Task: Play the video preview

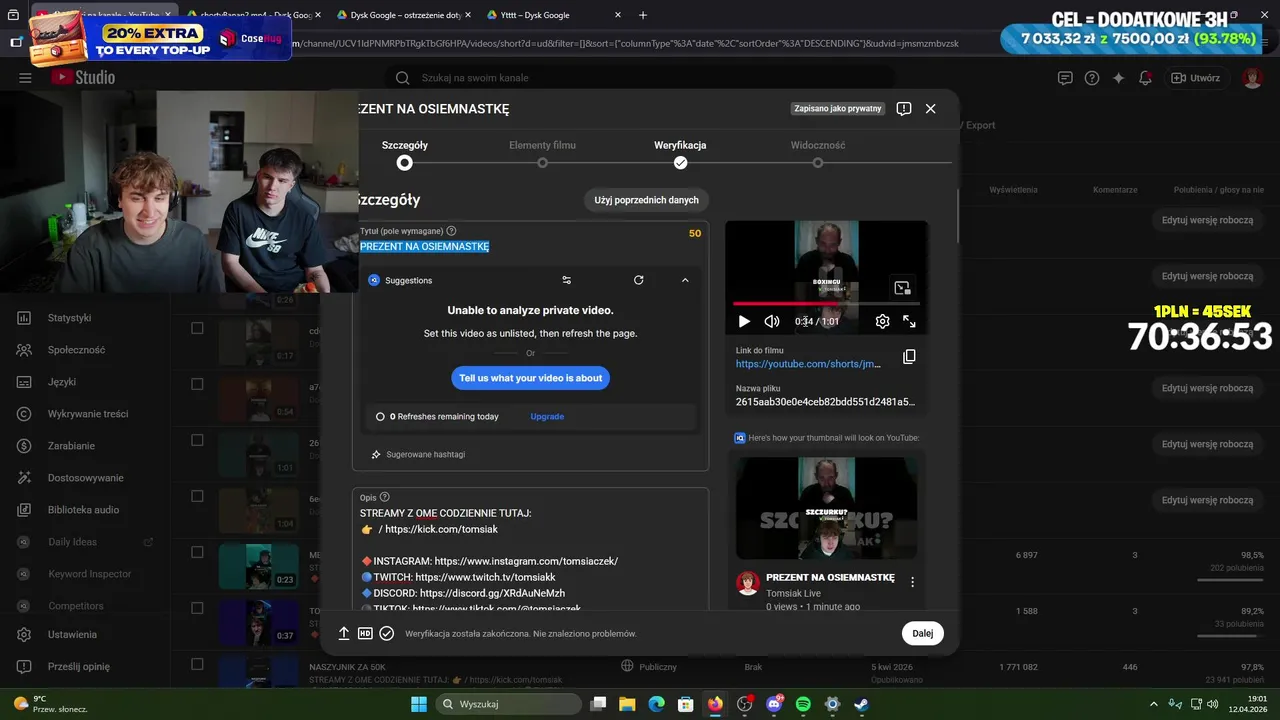Action: pyautogui.click(x=744, y=321)
